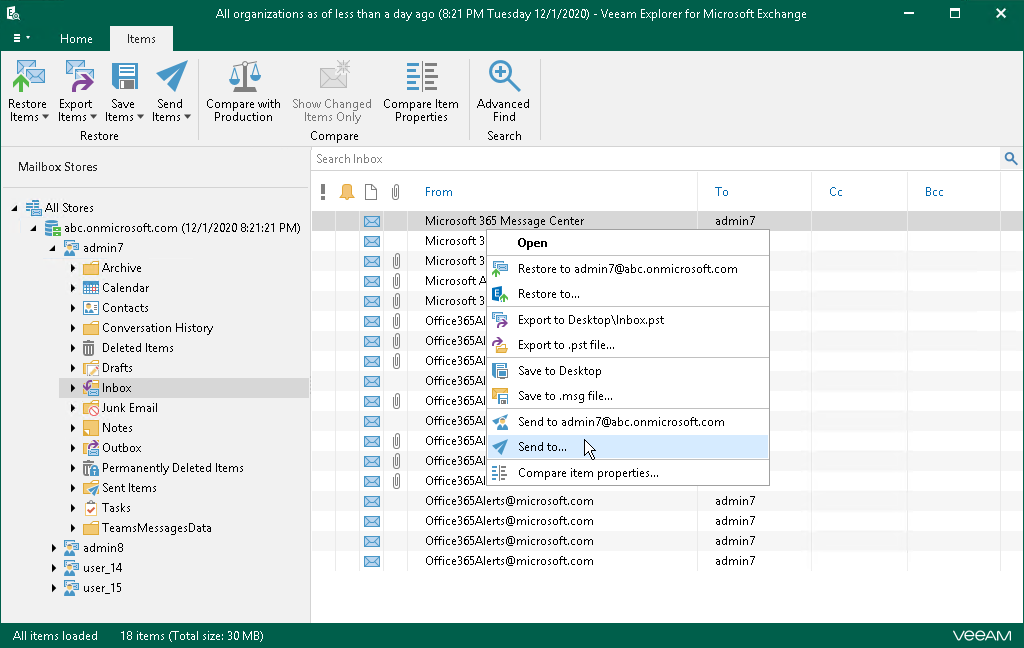Click Compare with Production scales icon

click(243, 78)
